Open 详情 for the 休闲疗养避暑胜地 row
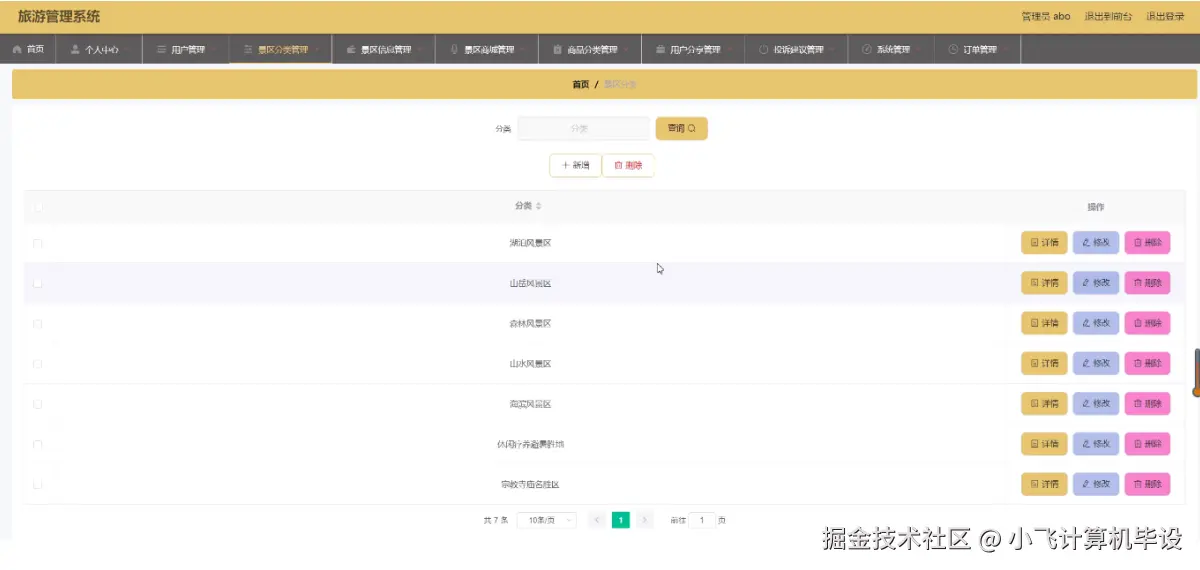1200x570 pixels. pyautogui.click(x=1044, y=444)
